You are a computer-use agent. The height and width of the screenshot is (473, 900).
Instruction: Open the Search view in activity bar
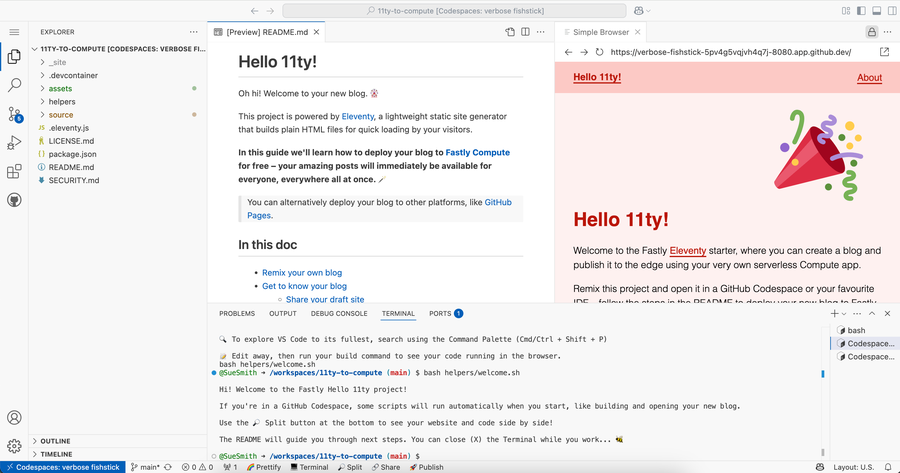click(14, 85)
